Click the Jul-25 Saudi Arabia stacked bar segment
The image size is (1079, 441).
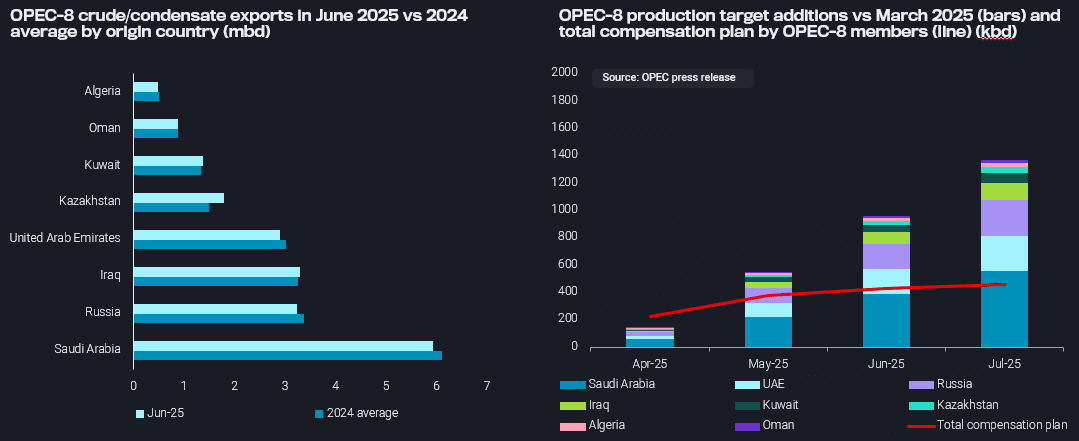1004,309
